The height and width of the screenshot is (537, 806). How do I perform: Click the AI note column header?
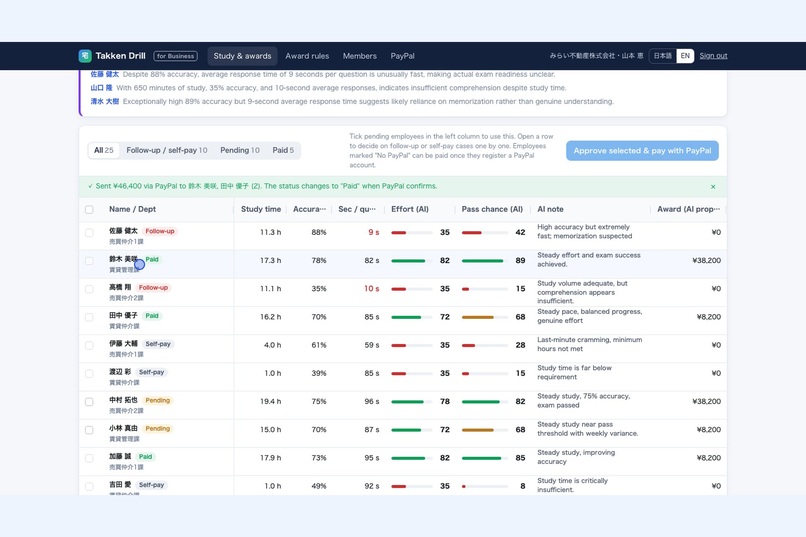point(550,209)
